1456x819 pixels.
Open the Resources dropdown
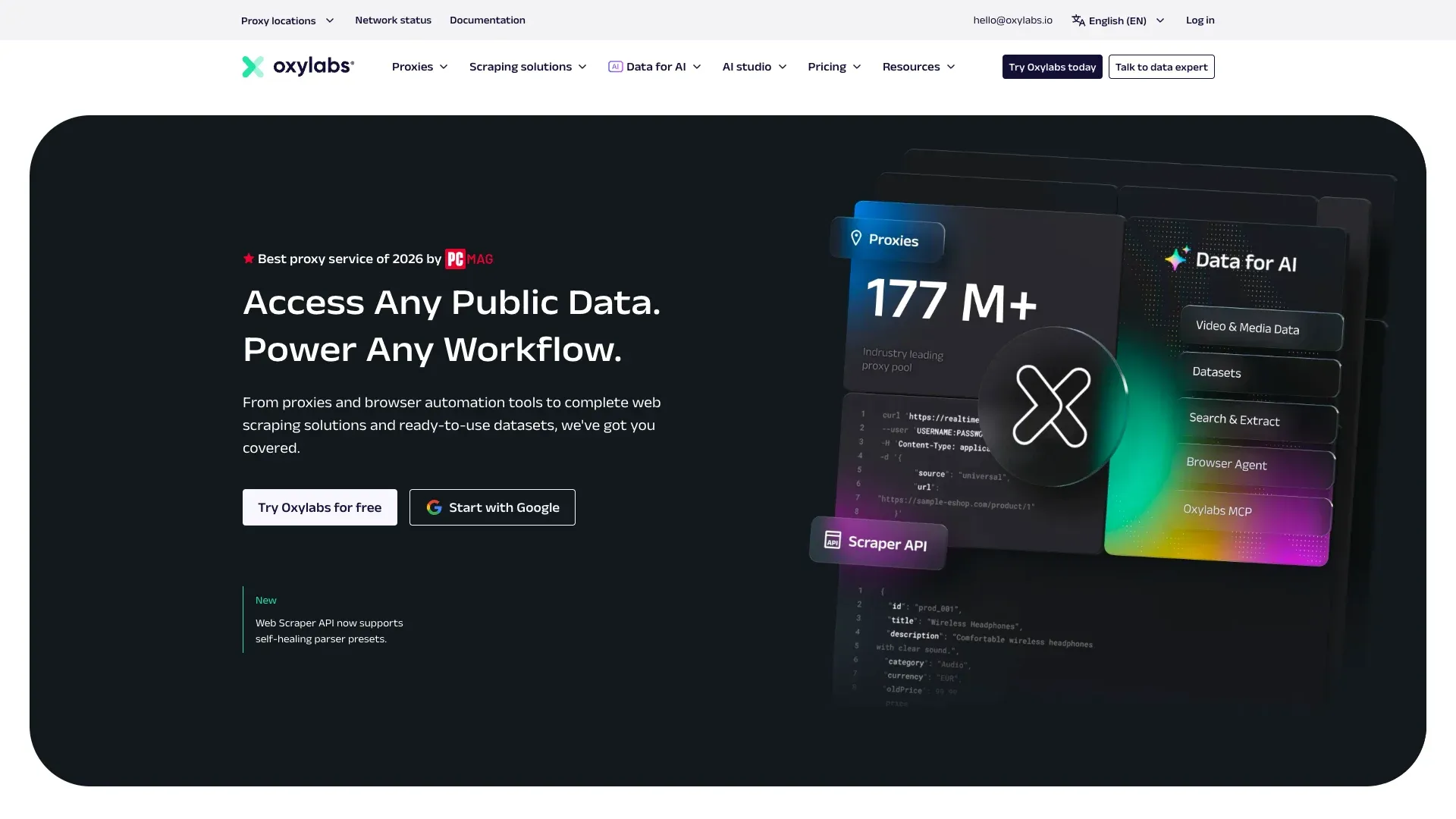click(x=918, y=67)
